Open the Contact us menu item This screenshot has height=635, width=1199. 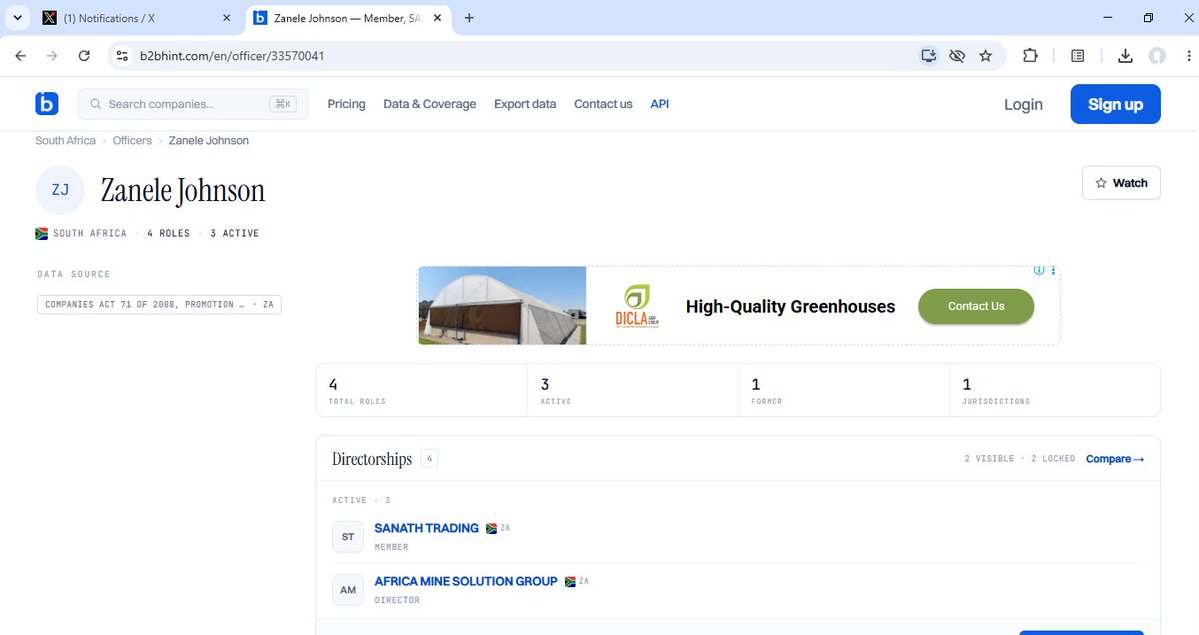click(x=603, y=104)
